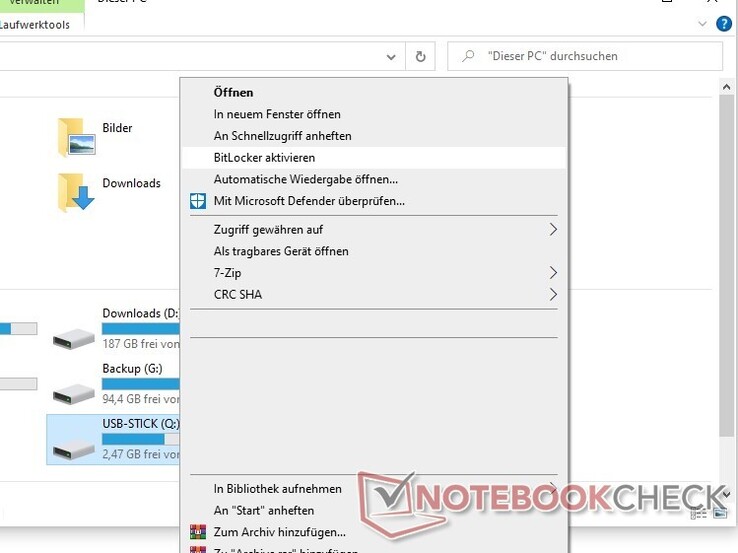Image resolution: width=738 pixels, height=553 pixels.
Task: Choose Automatische Wiedergabe öffnen...
Action: pos(374,179)
